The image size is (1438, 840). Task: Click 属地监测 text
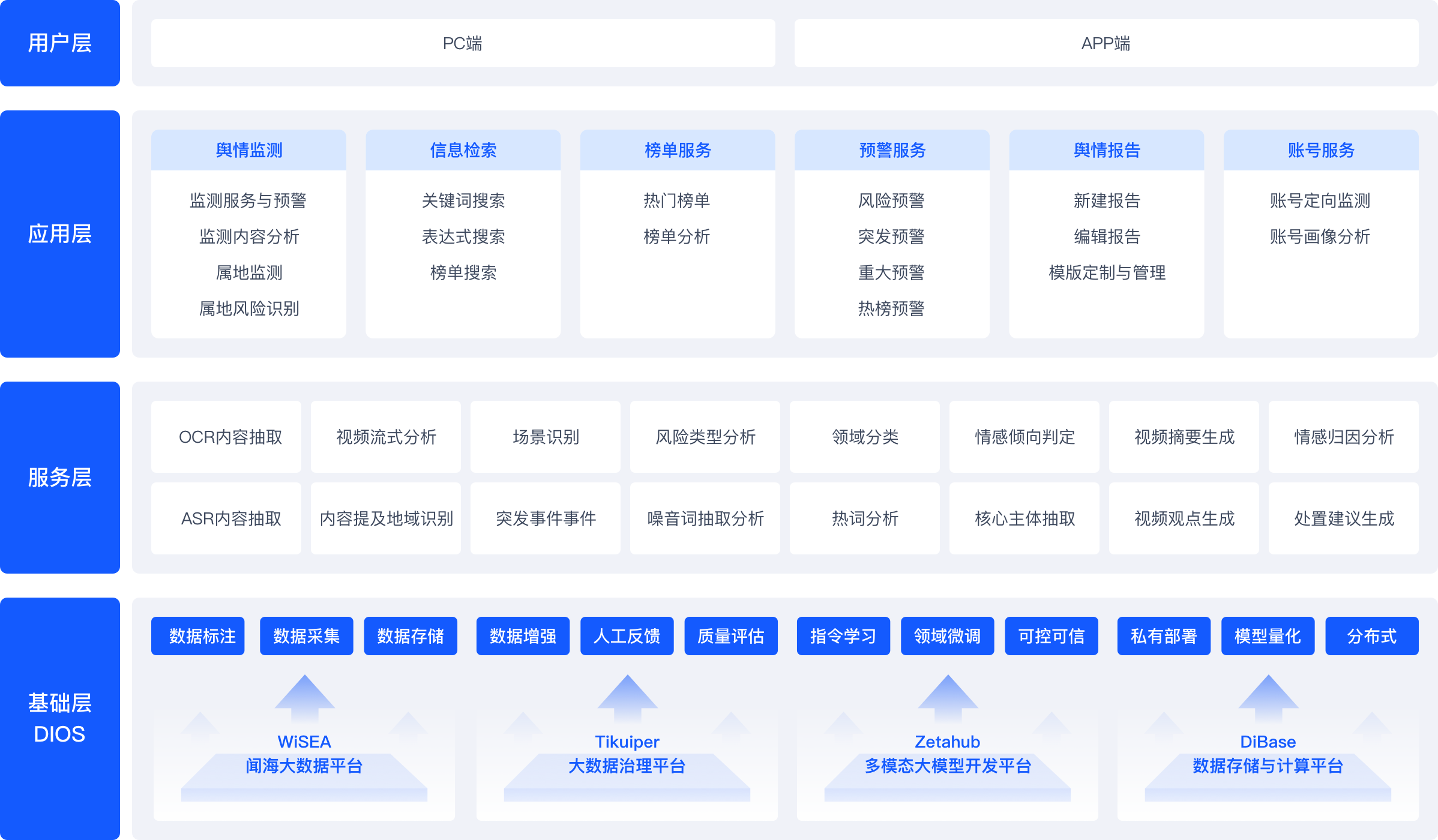click(x=248, y=272)
